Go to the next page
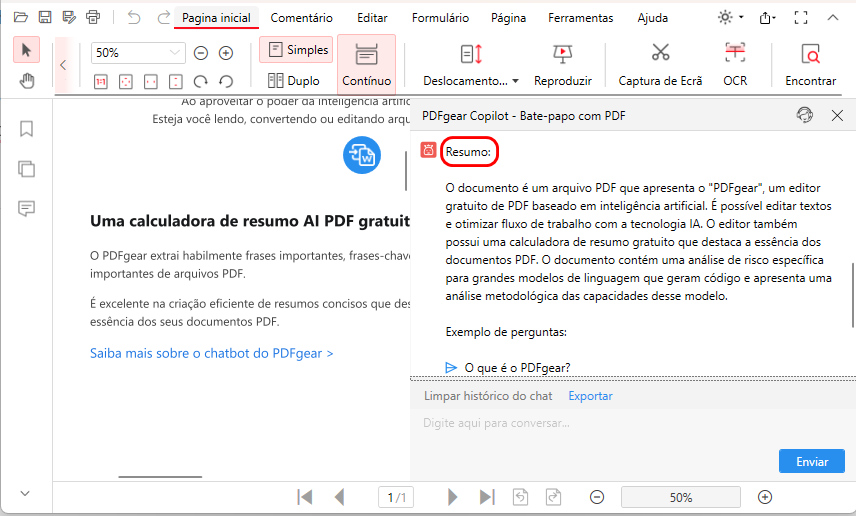Image resolution: width=856 pixels, height=516 pixels. 452,497
